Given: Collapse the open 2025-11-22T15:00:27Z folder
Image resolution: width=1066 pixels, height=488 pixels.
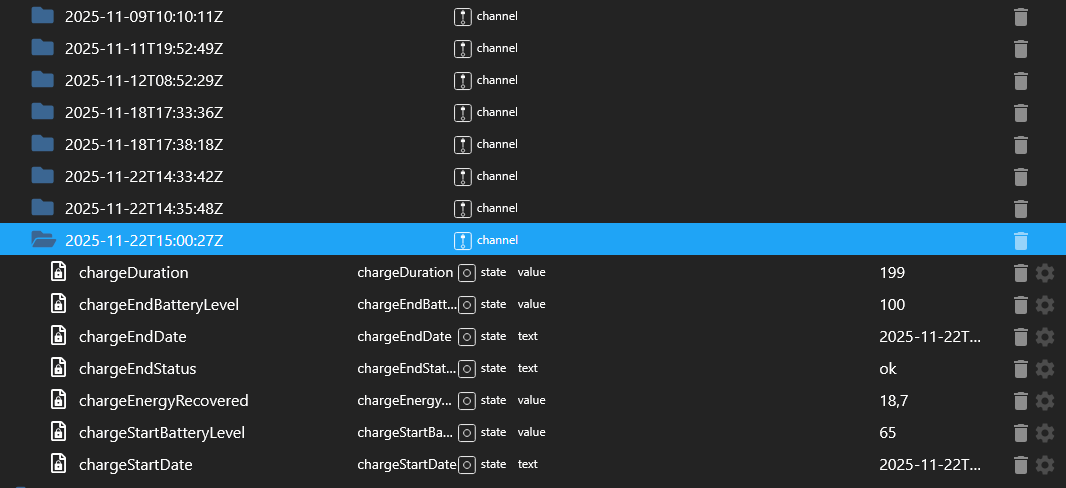Looking at the screenshot, I should [42, 240].
